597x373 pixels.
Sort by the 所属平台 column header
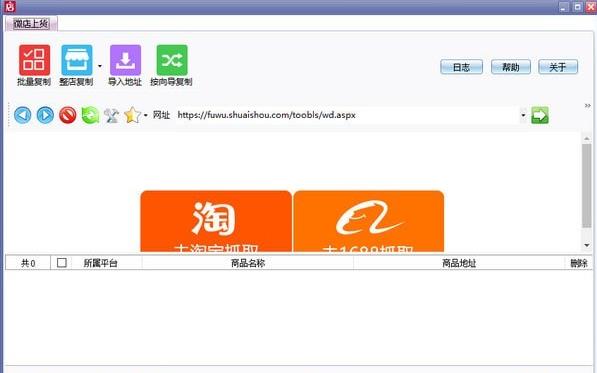101,263
